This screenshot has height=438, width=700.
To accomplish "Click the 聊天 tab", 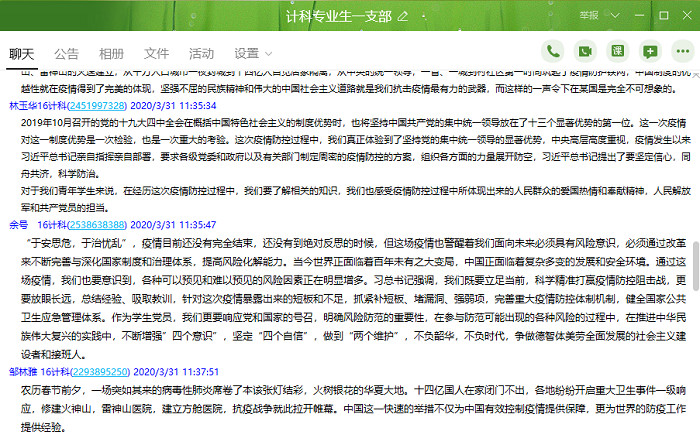I will tap(22, 53).
